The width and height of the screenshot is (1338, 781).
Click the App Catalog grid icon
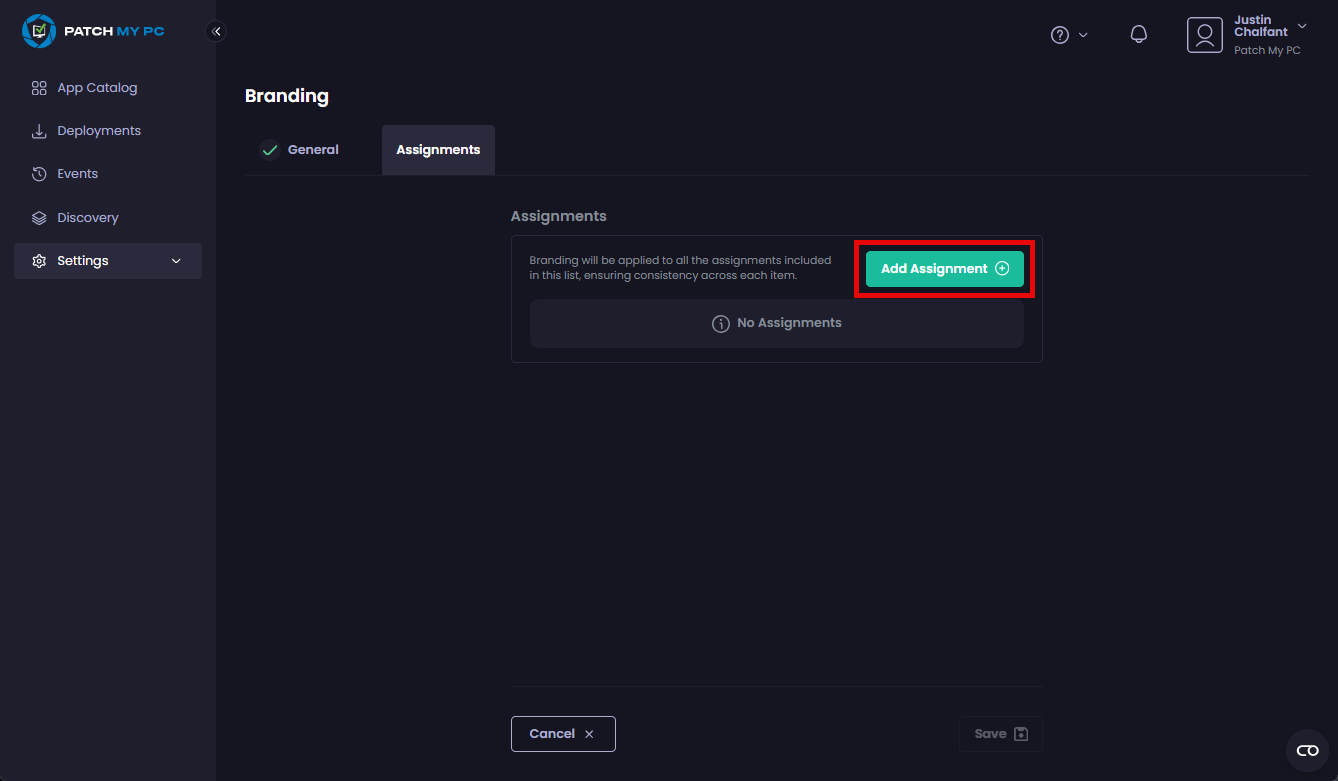coord(39,88)
